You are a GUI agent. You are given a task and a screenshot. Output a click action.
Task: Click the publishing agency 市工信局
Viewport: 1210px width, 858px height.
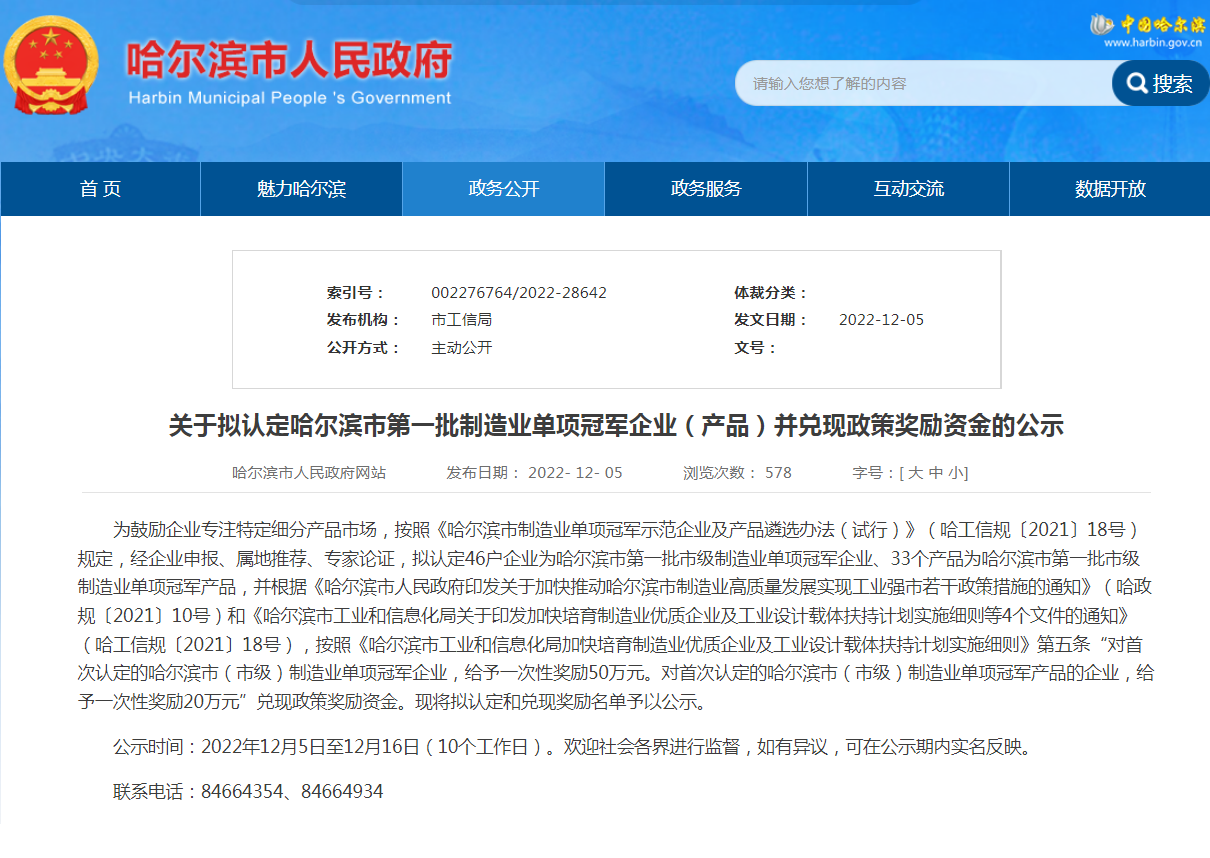[461, 320]
